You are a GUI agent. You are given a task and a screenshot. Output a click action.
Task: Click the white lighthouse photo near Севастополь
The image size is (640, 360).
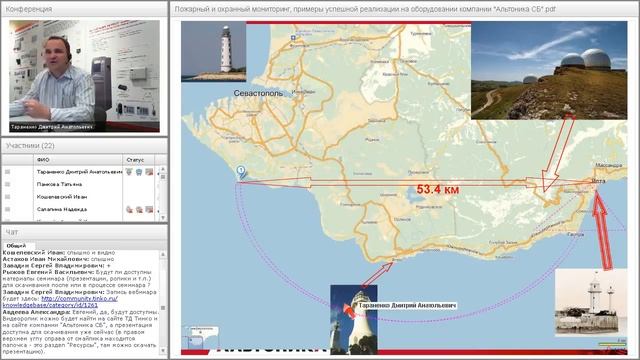[213, 52]
